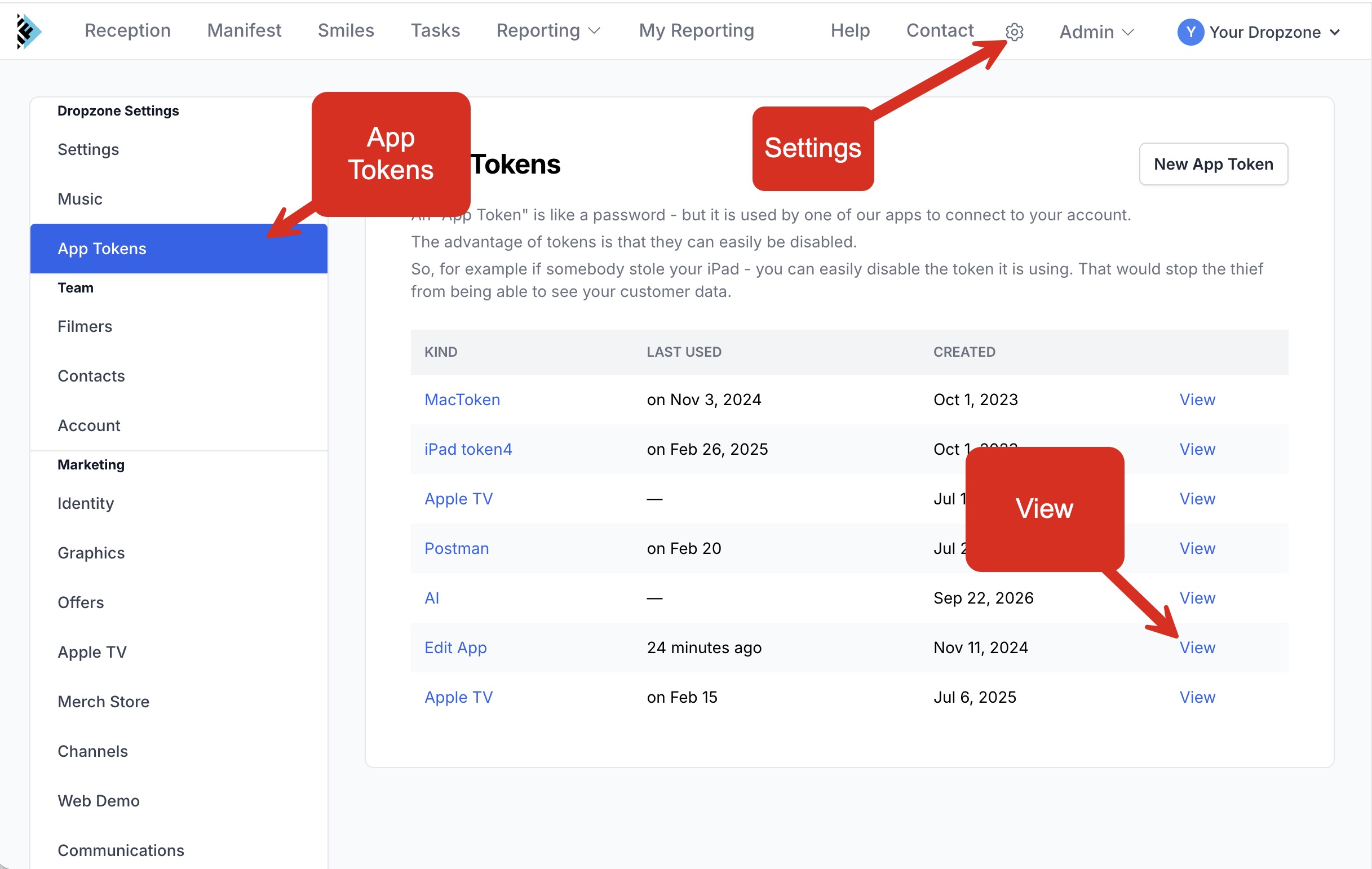
Task: Open the iPad token4 link
Action: (x=468, y=449)
